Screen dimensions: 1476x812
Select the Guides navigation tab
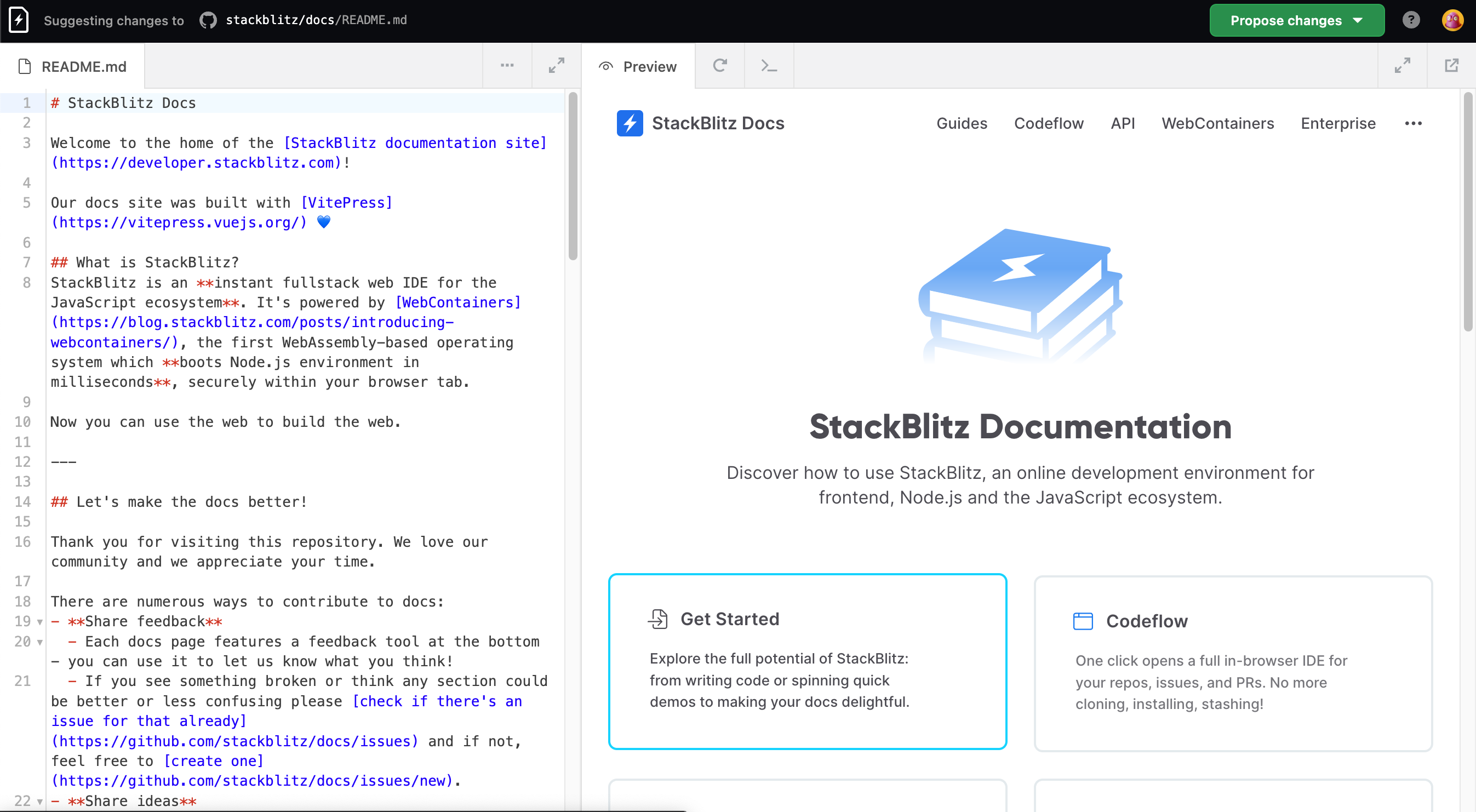pyautogui.click(x=961, y=123)
